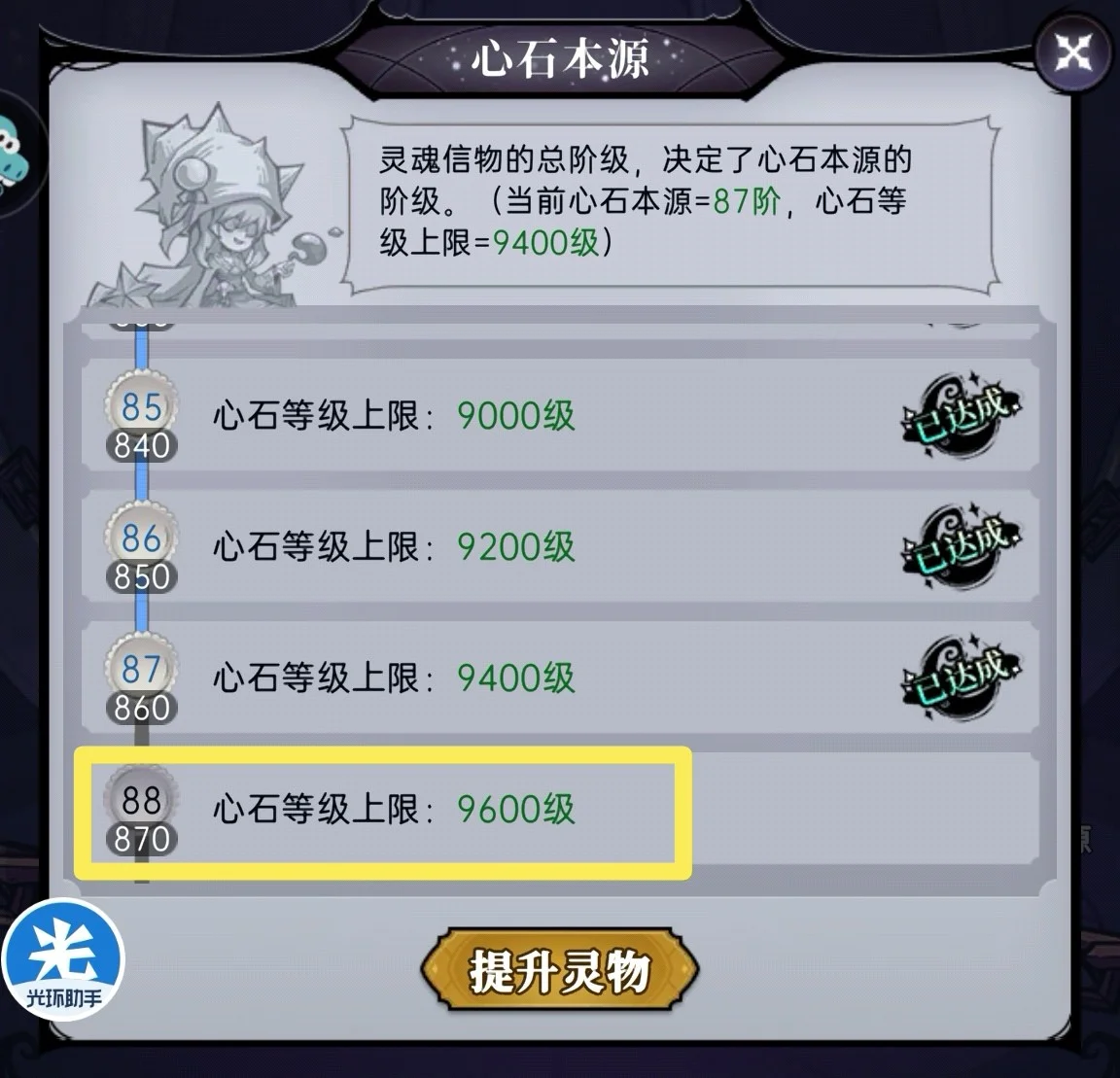Tap the 已达成 stamp on the 9200级 row
The height and width of the screenshot is (1078, 1120).
click(x=962, y=548)
